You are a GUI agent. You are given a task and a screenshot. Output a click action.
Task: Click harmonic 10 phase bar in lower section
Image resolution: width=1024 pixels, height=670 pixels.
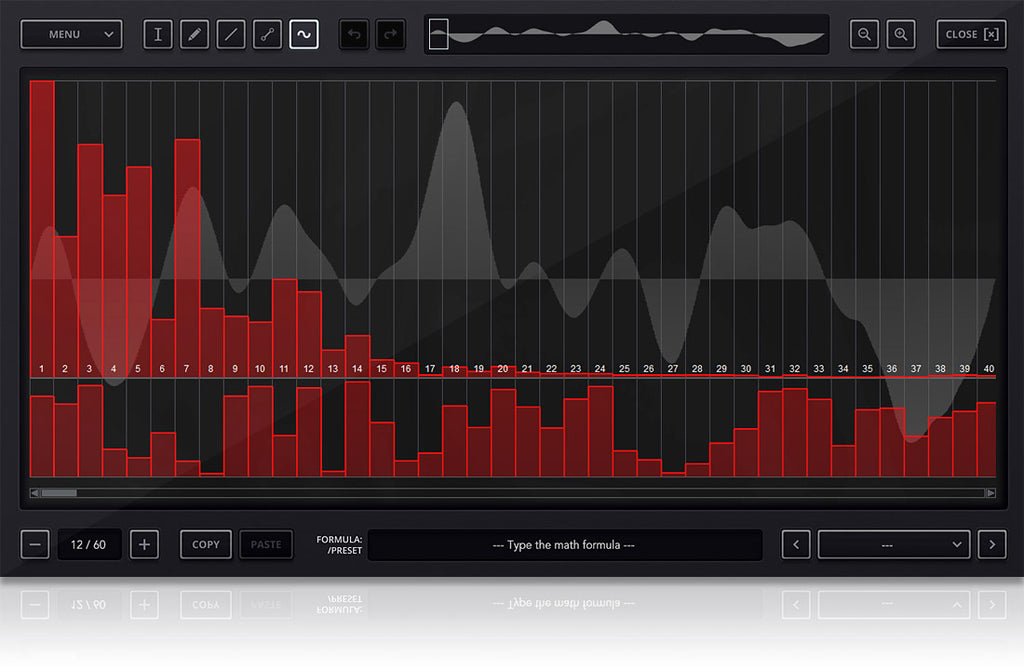pyautogui.click(x=261, y=431)
